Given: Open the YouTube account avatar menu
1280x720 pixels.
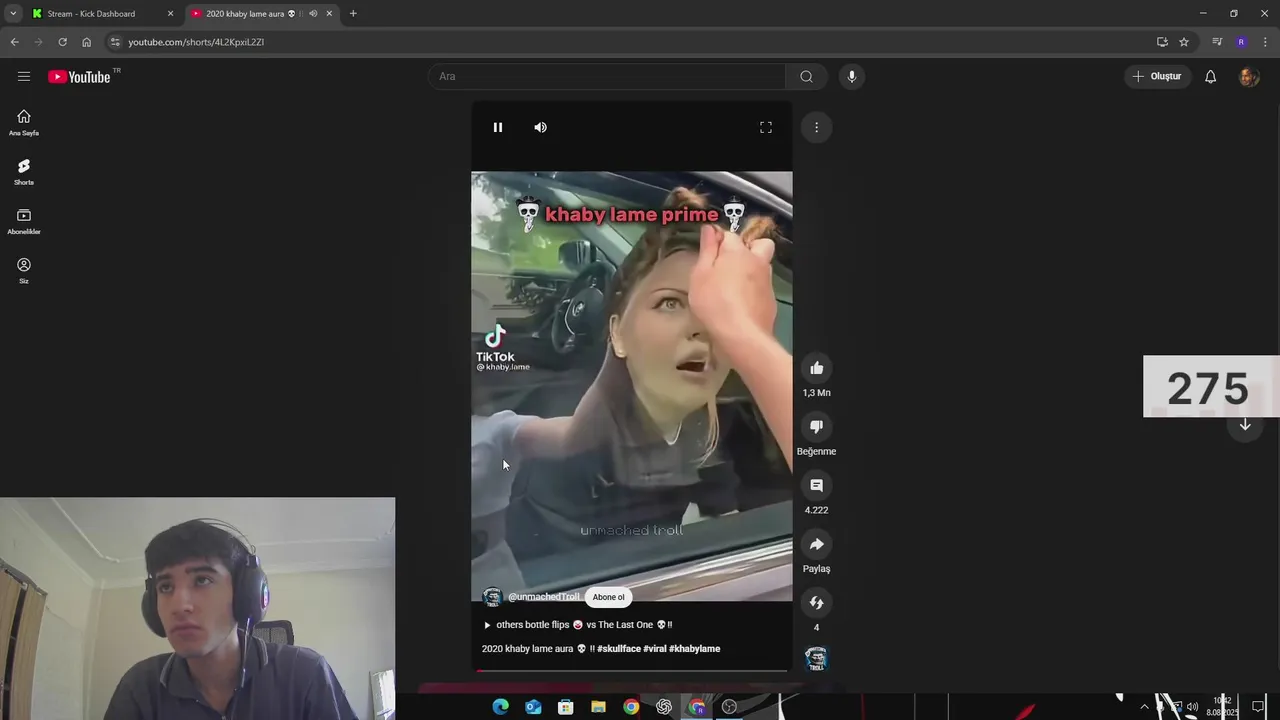Looking at the screenshot, I should [x=1248, y=76].
